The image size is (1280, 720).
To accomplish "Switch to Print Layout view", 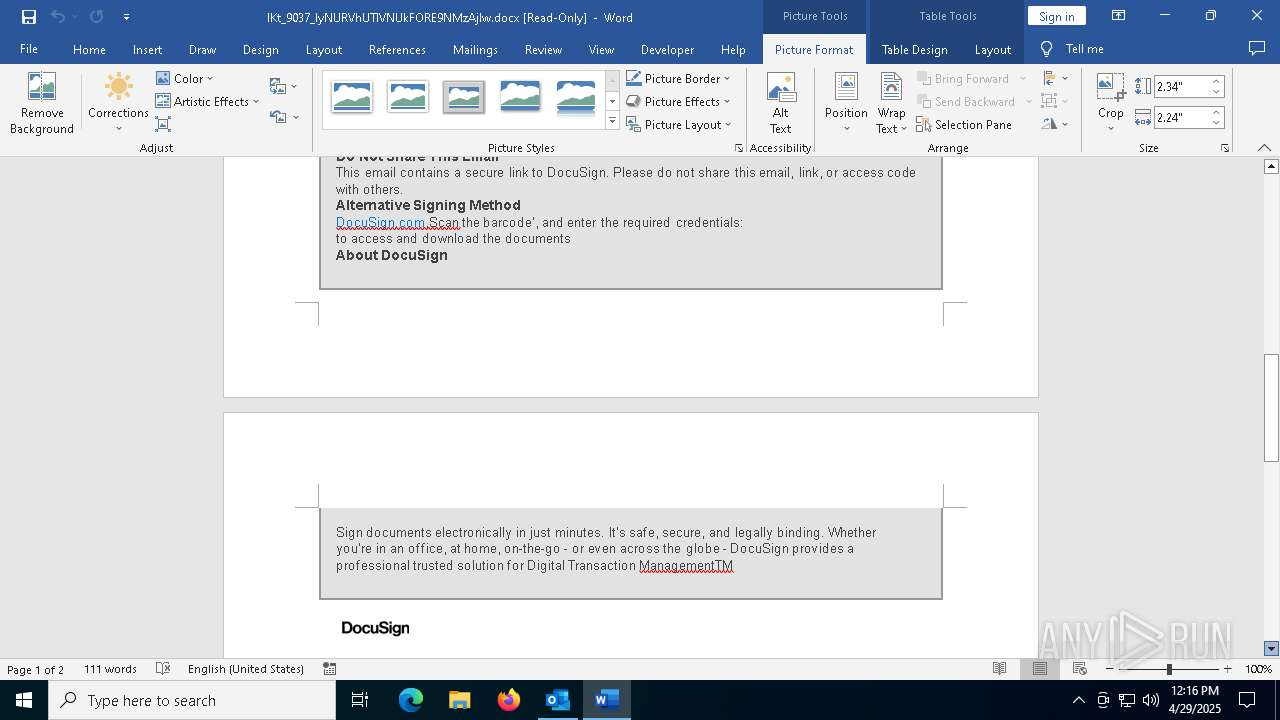I will click(1039, 669).
